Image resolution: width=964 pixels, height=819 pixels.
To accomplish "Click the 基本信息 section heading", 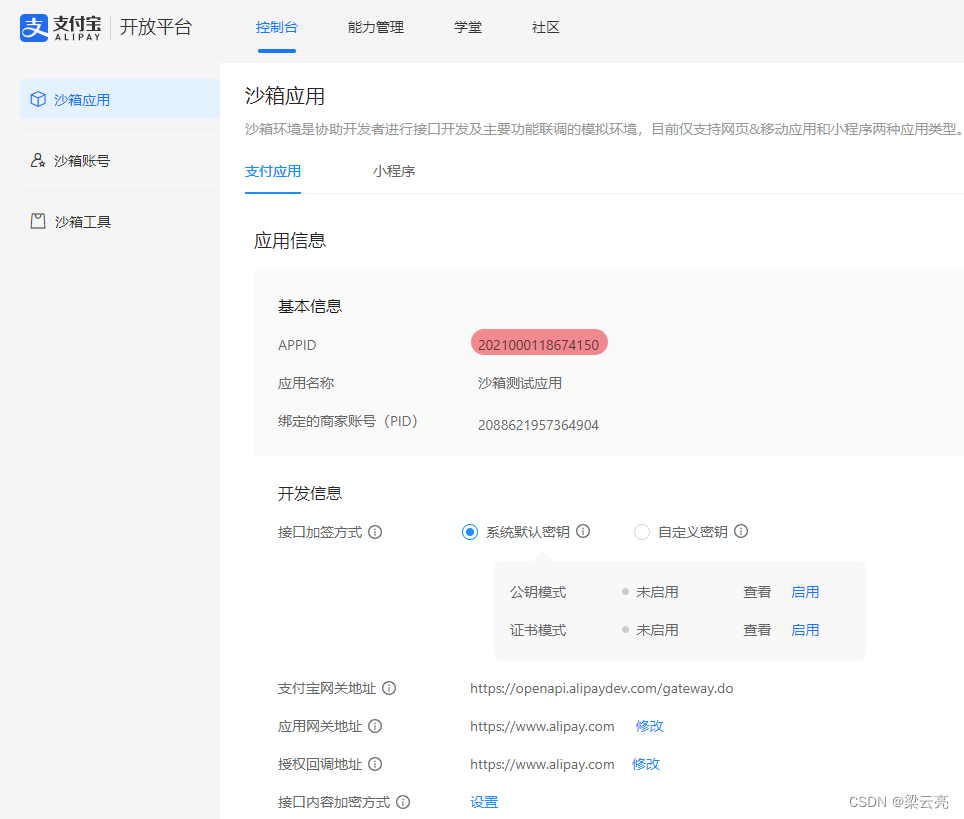I will tap(310, 306).
